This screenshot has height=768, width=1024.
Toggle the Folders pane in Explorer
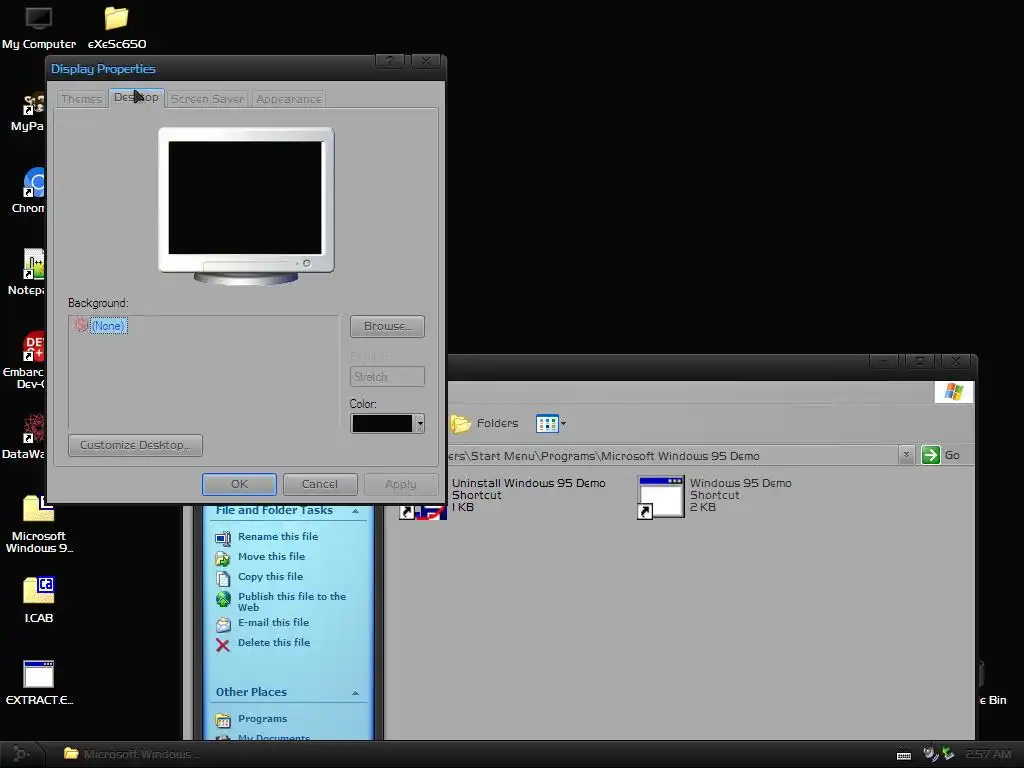pos(485,424)
